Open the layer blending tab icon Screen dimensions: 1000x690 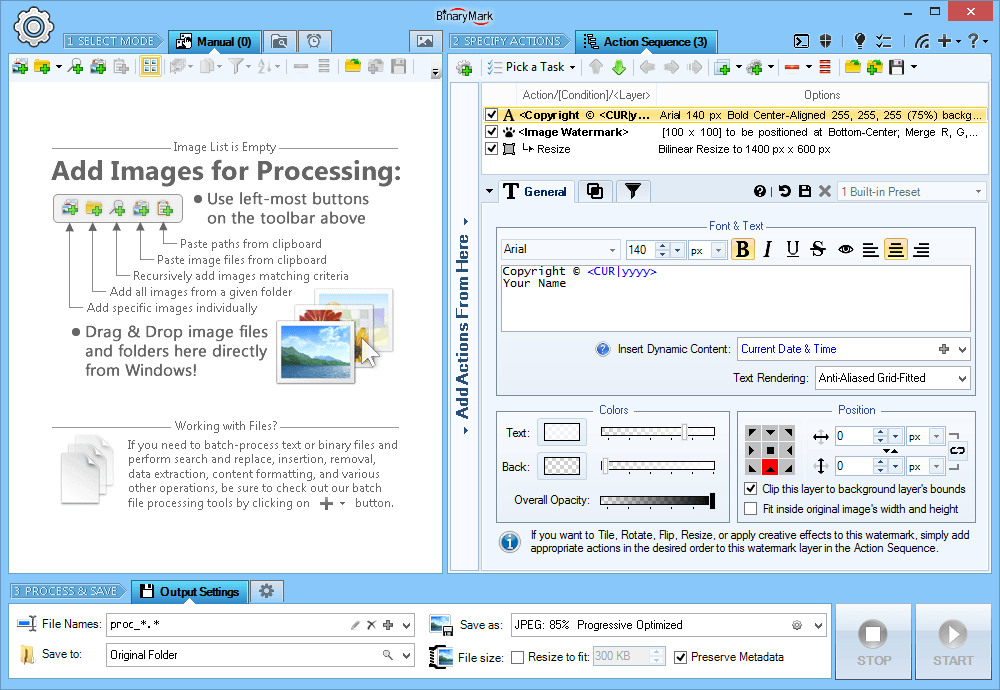coord(594,191)
